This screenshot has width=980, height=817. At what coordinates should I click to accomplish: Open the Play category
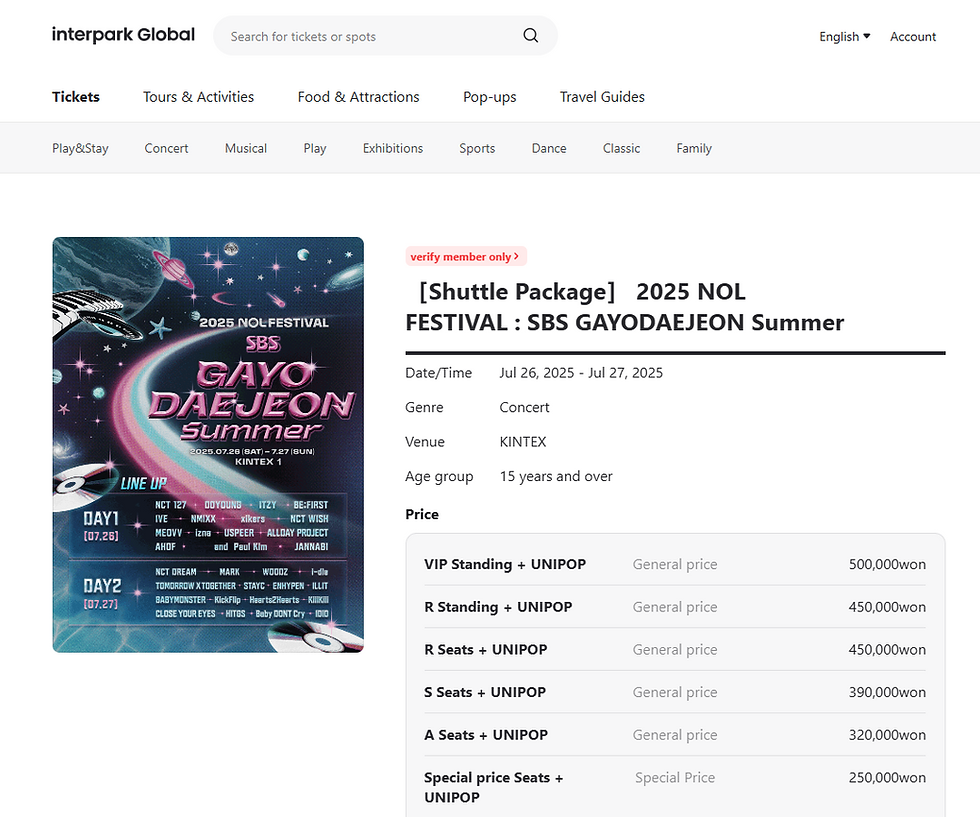click(x=315, y=149)
